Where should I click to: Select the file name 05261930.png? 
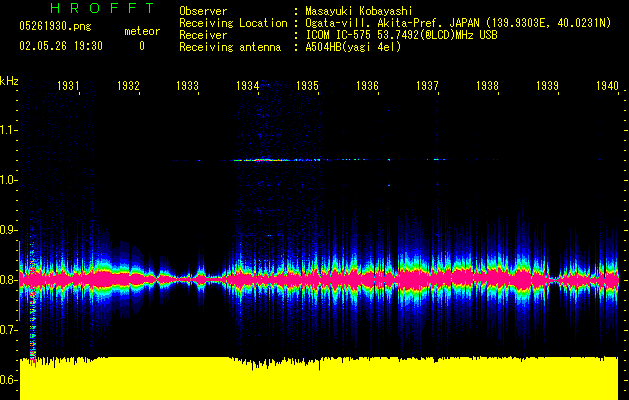click(55, 26)
